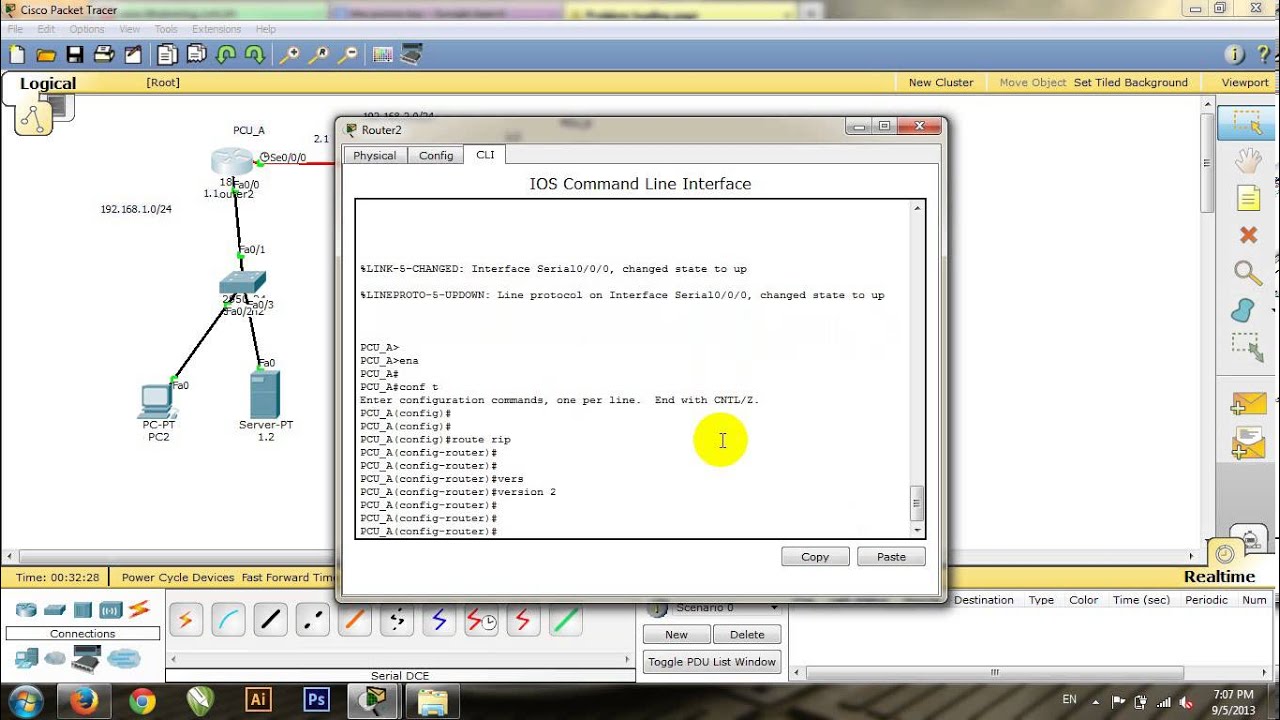
Task: Click the Zoom In magnifier icon
Action: [x=289, y=55]
